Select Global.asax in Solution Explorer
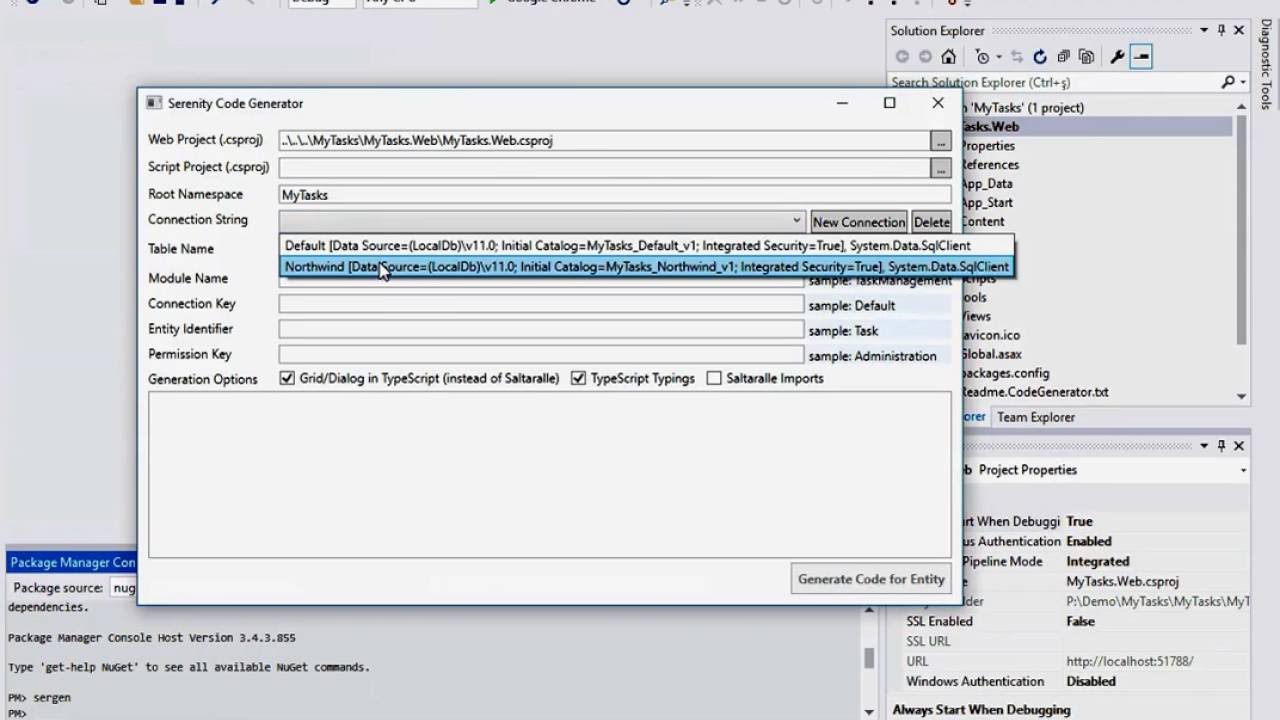 click(x=992, y=354)
